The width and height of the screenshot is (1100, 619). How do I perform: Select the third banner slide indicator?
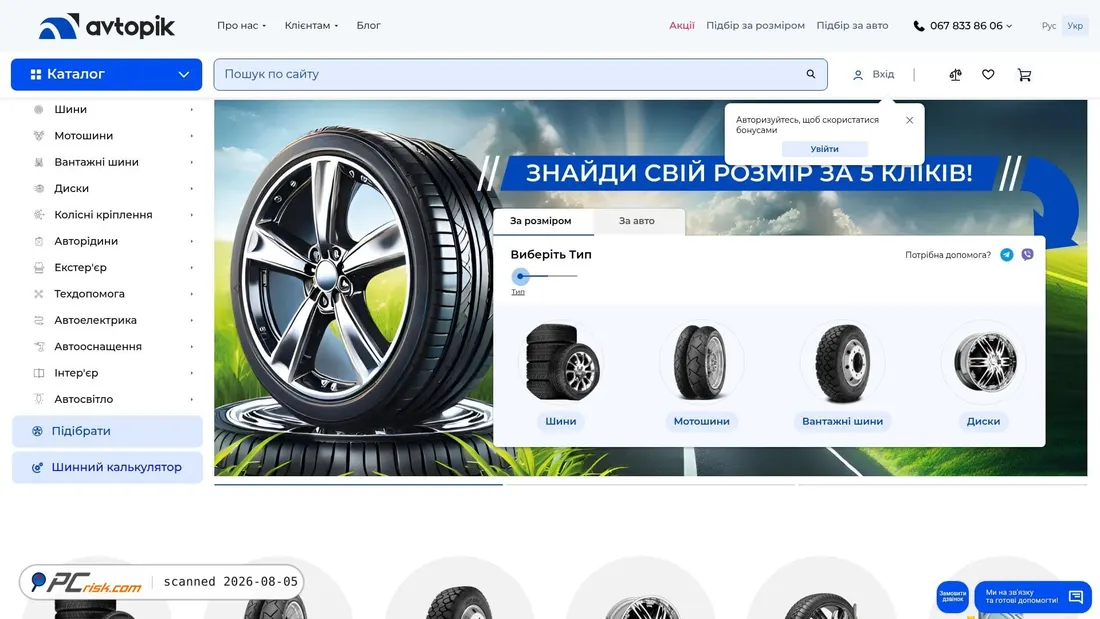(x=942, y=484)
